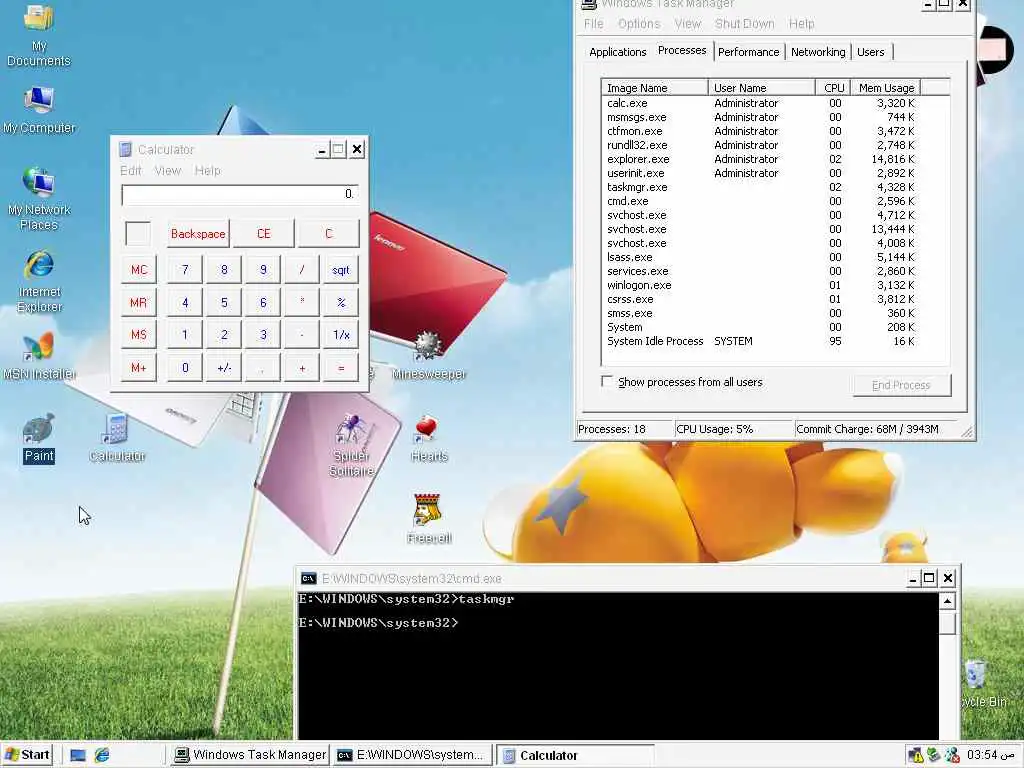Open Task Manager Shut Down menu
Screen dimensions: 1024x768
coord(744,24)
